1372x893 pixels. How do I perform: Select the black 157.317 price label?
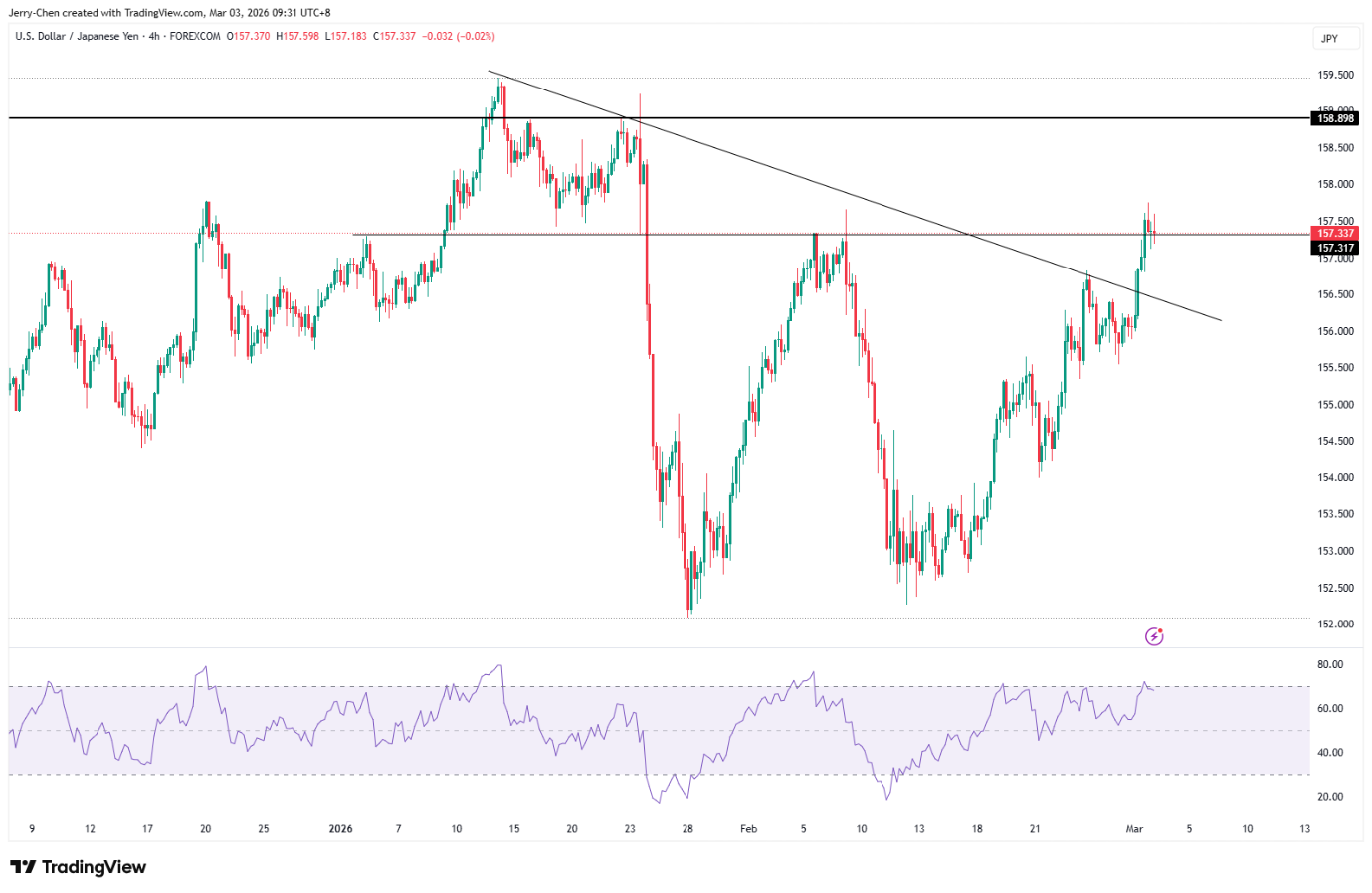1335,248
